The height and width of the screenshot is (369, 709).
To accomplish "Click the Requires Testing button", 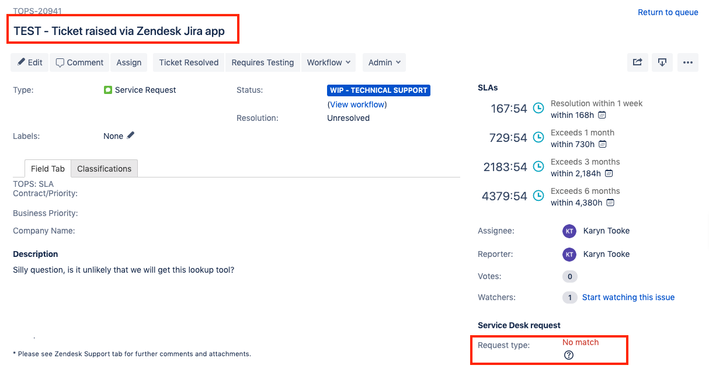I will pyautogui.click(x=263, y=62).
